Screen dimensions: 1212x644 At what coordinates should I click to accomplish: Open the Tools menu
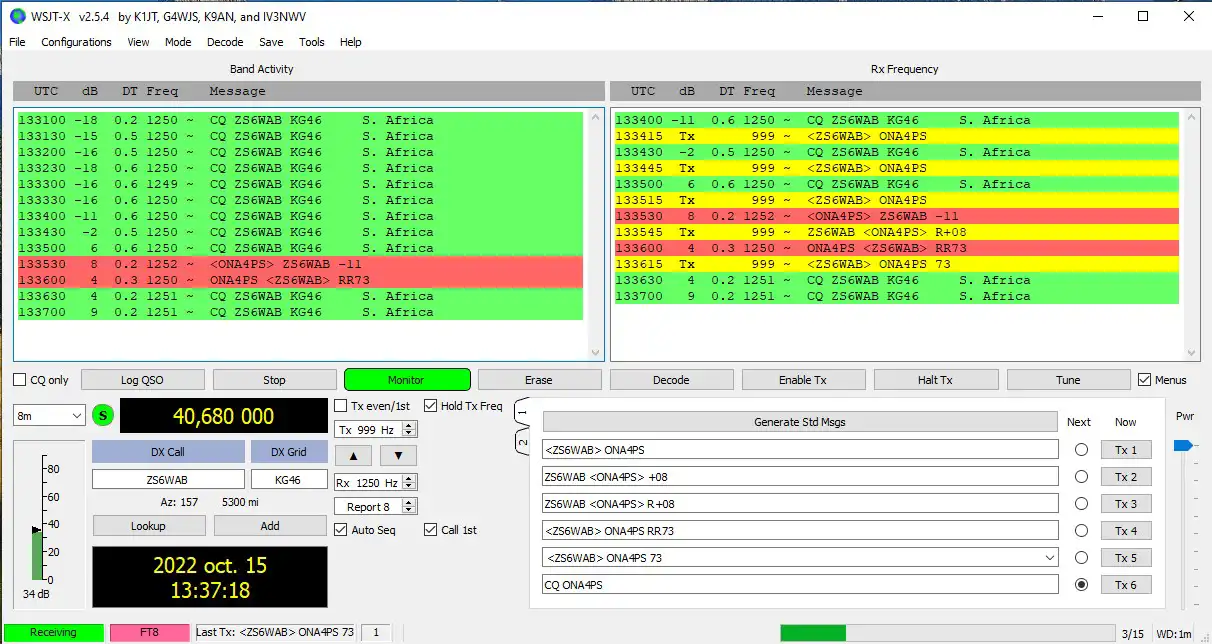tap(312, 42)
